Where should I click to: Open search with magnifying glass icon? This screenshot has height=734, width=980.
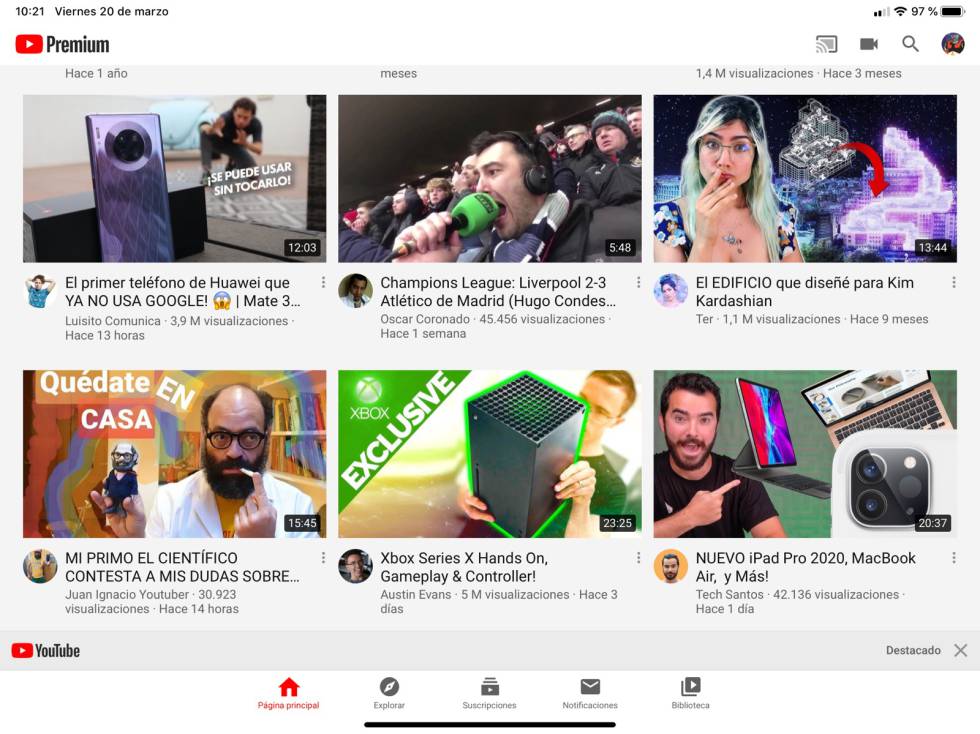(x=910, y=44)
